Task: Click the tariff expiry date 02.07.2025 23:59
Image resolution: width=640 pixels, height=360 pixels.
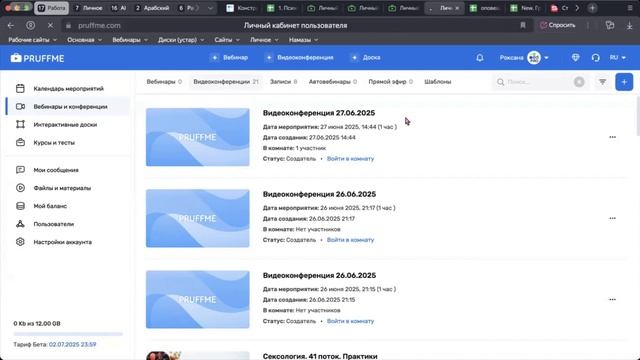Action: [73, 344]
